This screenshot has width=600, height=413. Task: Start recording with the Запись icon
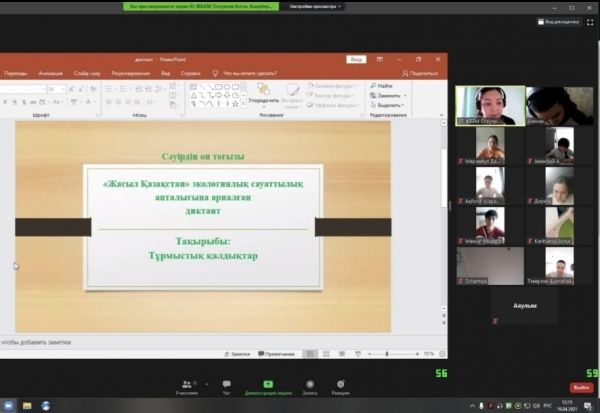[x=310, y=385]
